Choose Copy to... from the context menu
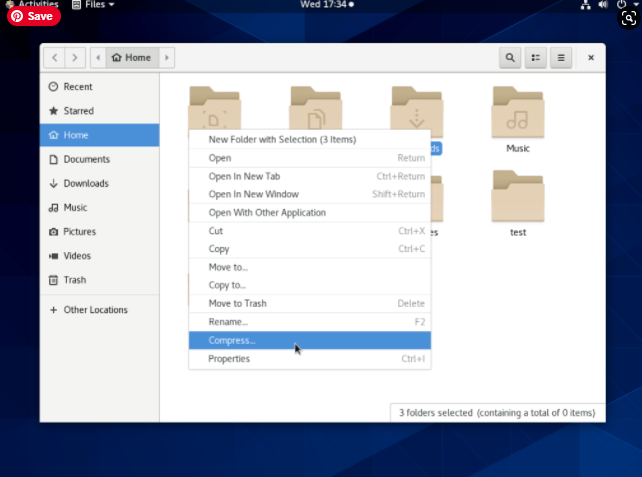 pos(310,285)
